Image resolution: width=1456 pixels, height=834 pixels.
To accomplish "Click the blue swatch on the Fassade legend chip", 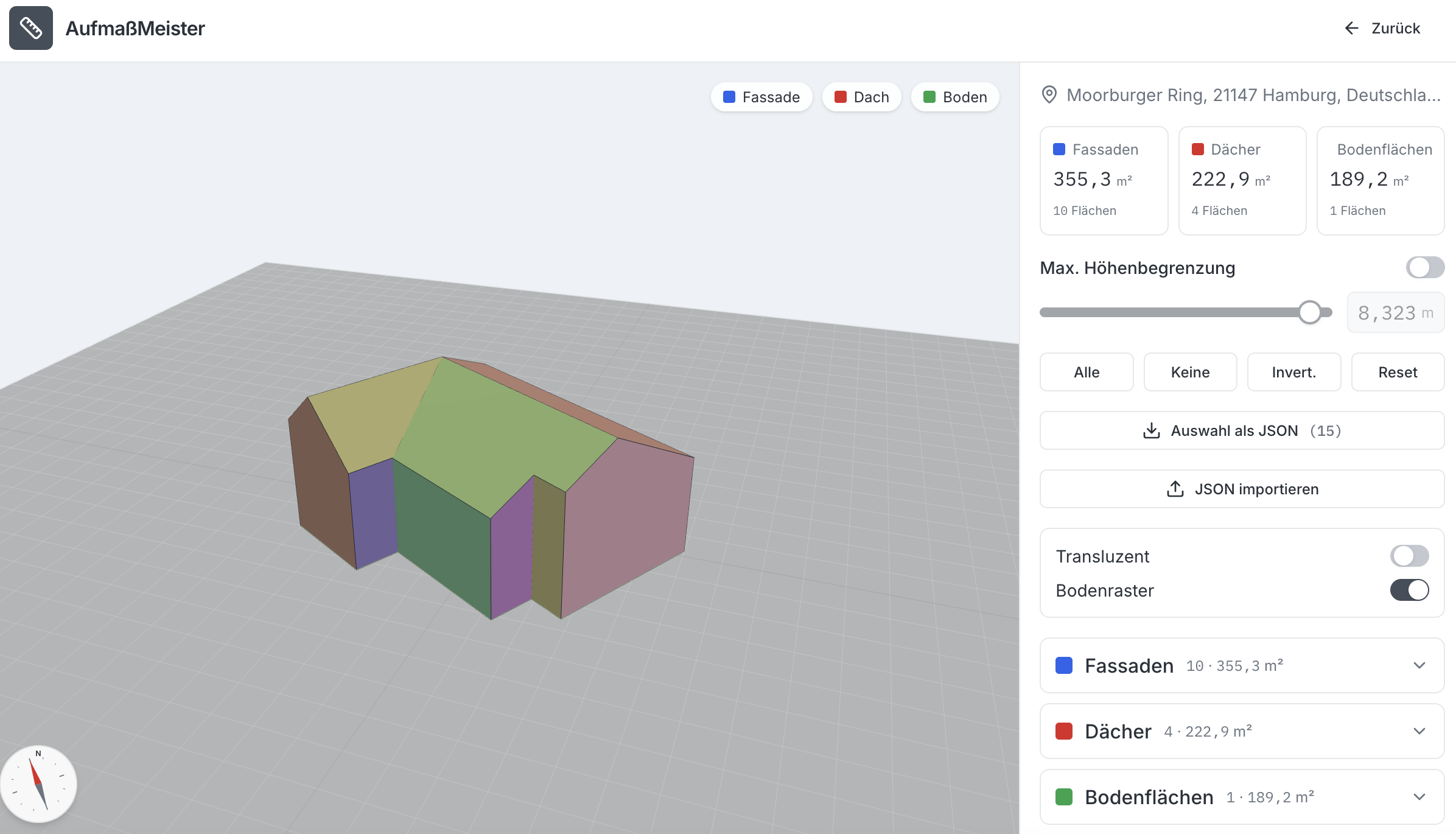I will click(x=729, y=97).
